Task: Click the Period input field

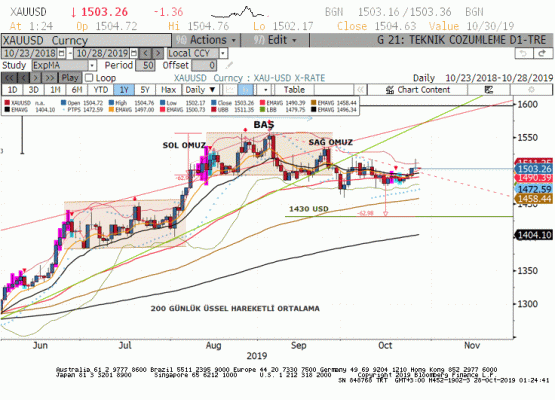Action: 145,65
